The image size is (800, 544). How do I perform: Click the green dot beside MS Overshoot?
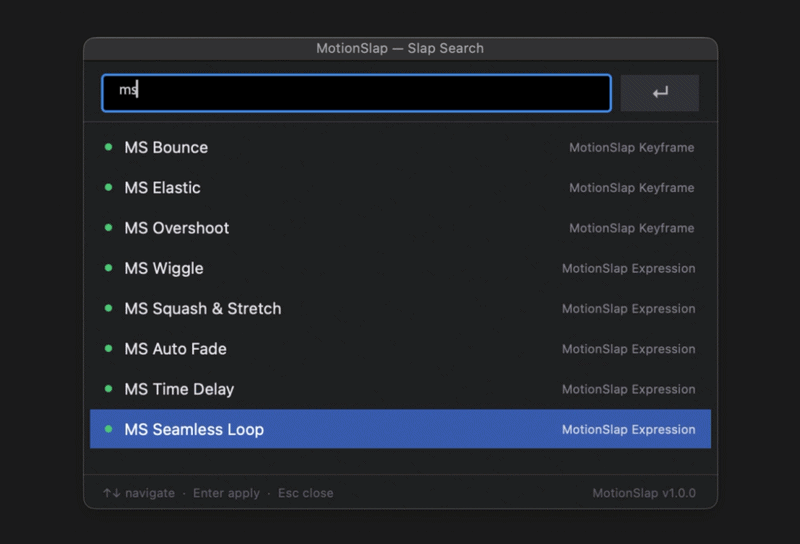click(108, 228)
